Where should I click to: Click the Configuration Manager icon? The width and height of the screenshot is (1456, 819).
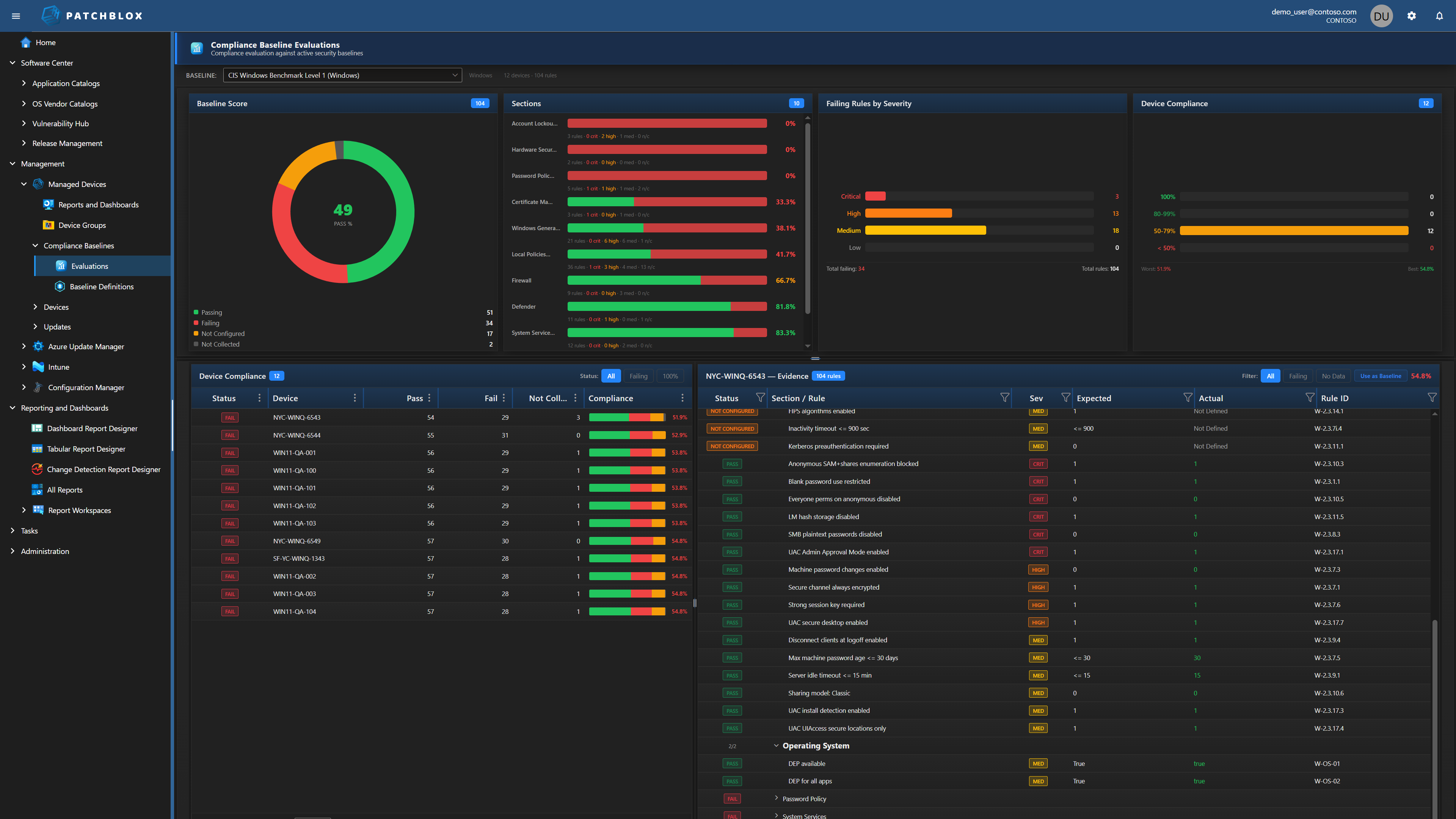click(37, 387)
